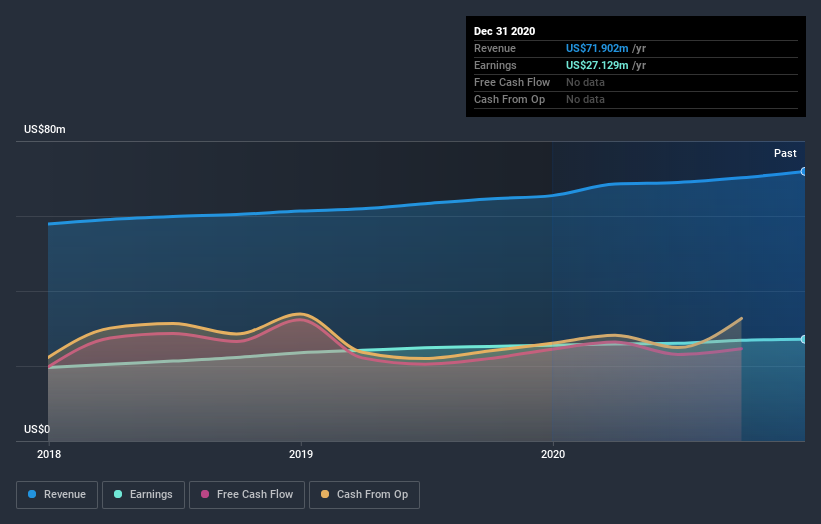Screen dimensions: 821x524
Task: Toggle the Revenue series legend button
Action: 57,495
